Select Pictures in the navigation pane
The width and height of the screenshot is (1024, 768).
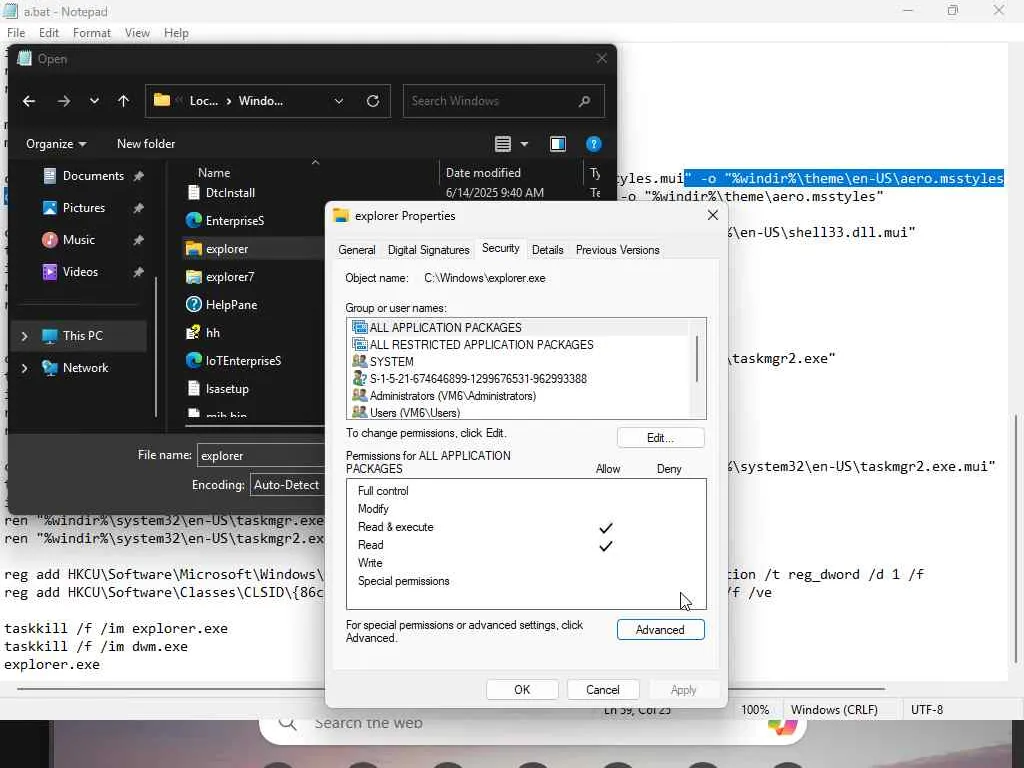click(x=84, y=208)
